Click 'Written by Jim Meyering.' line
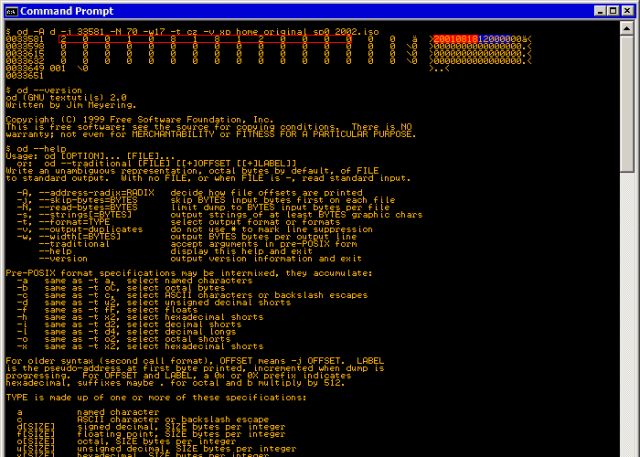Viewport: 640px width, 457px height. pyautogui.click(x=71, y=105)
